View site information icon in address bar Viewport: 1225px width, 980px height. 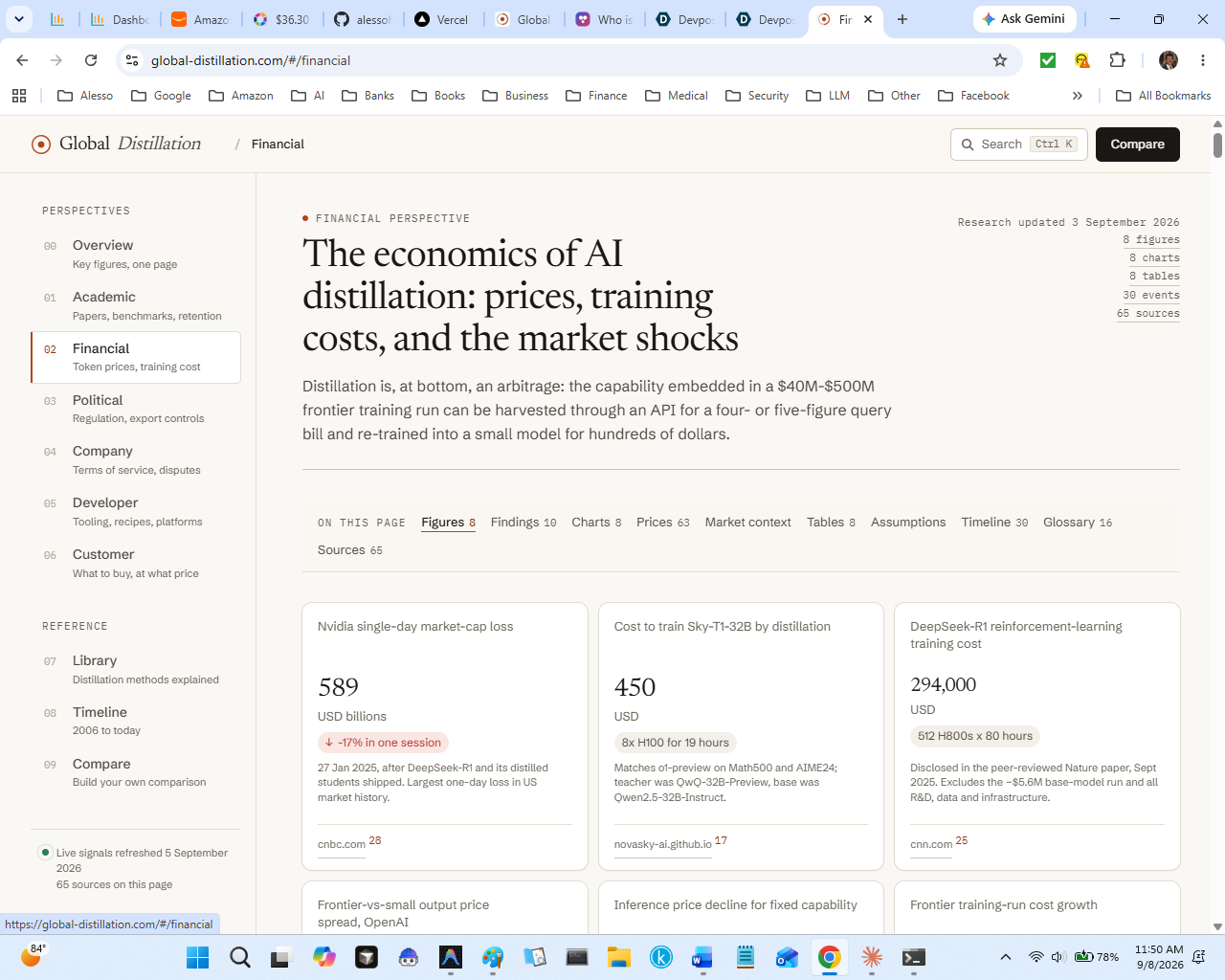[132, 60]
